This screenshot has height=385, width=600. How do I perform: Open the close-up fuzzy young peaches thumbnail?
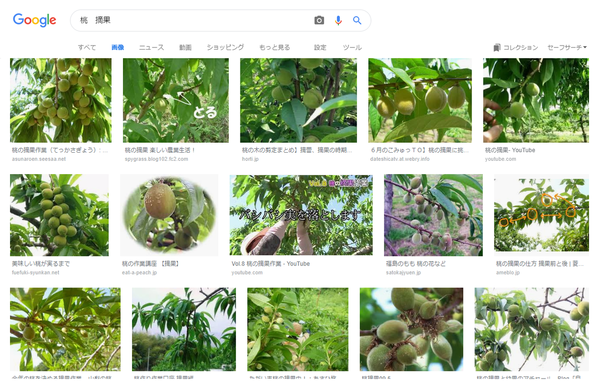pyautogui.click(x=411, y=329)
